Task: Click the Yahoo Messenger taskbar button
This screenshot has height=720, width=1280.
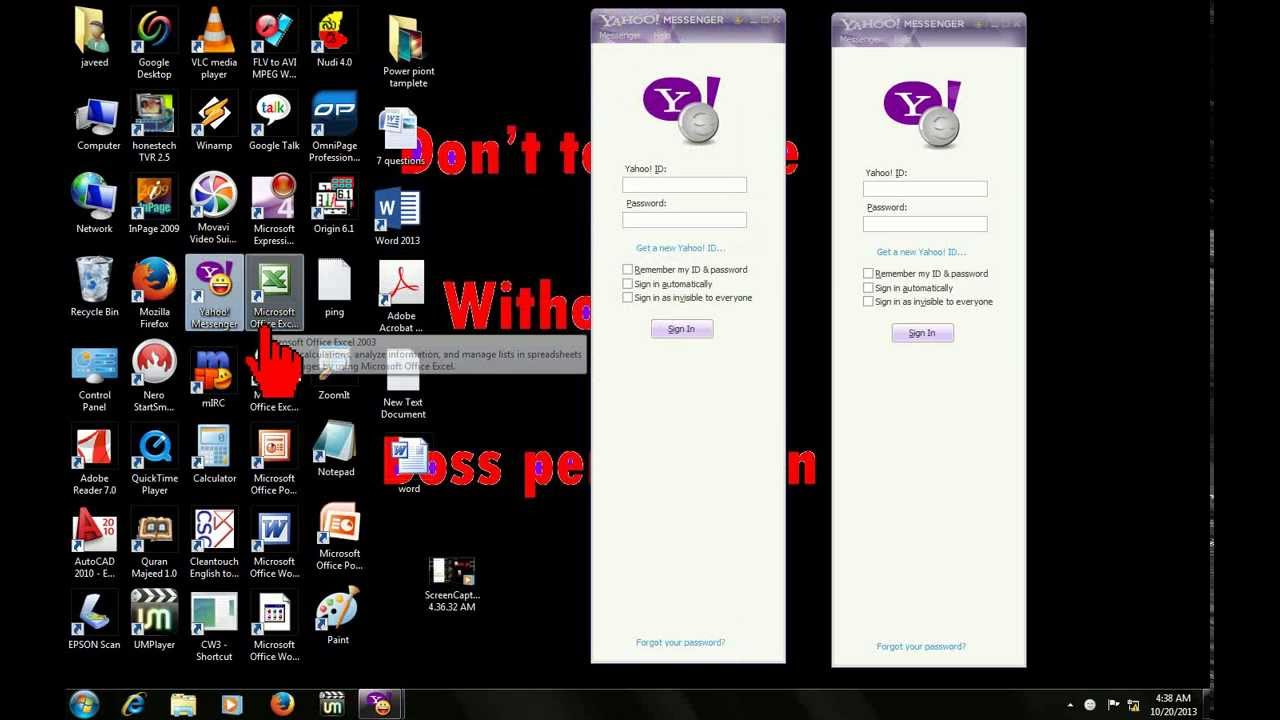Action: click(380, 704)
